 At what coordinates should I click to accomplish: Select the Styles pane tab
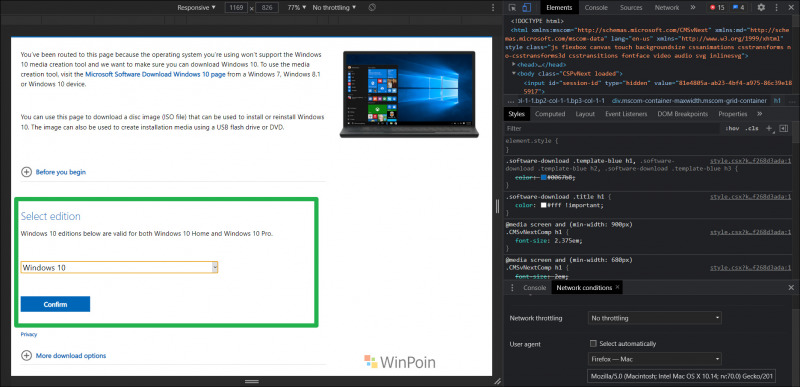coord(516,114)
